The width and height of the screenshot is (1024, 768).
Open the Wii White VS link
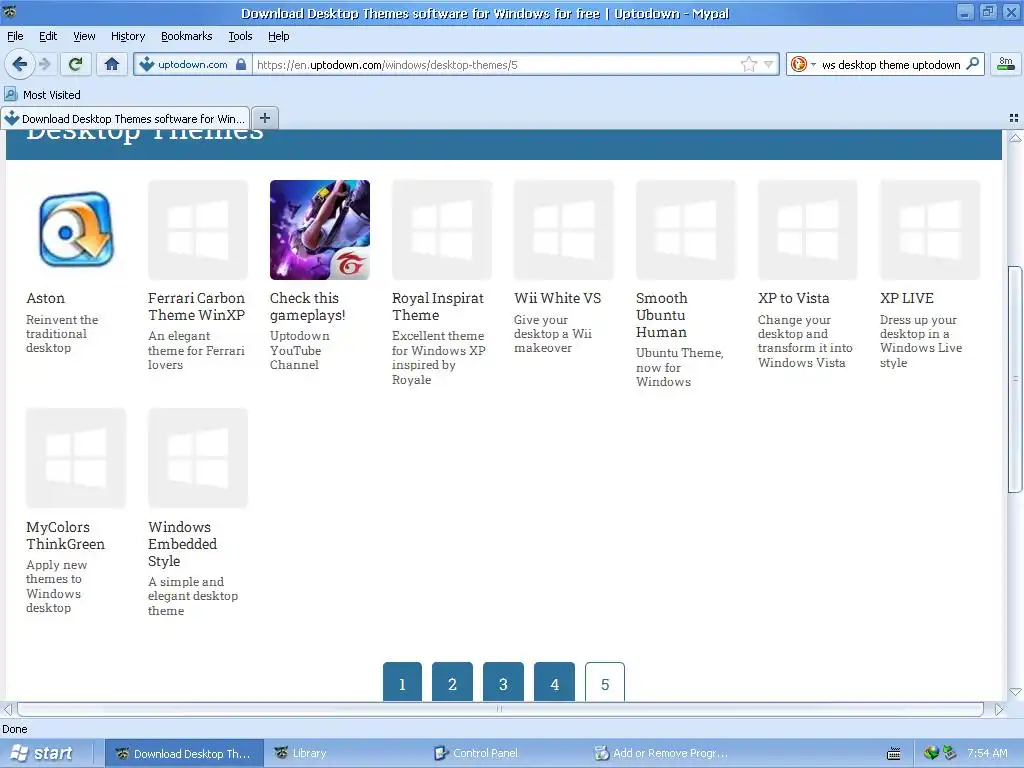tap(557, 298)
